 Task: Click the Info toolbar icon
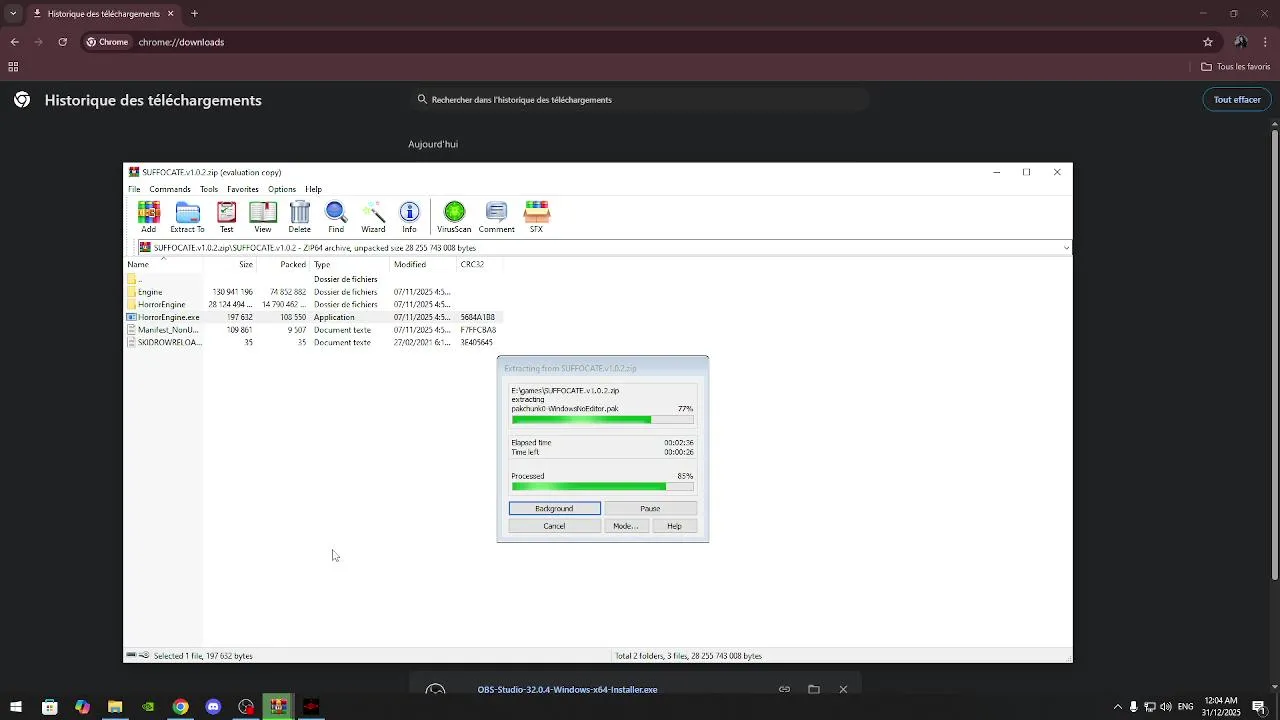[409, 217]
